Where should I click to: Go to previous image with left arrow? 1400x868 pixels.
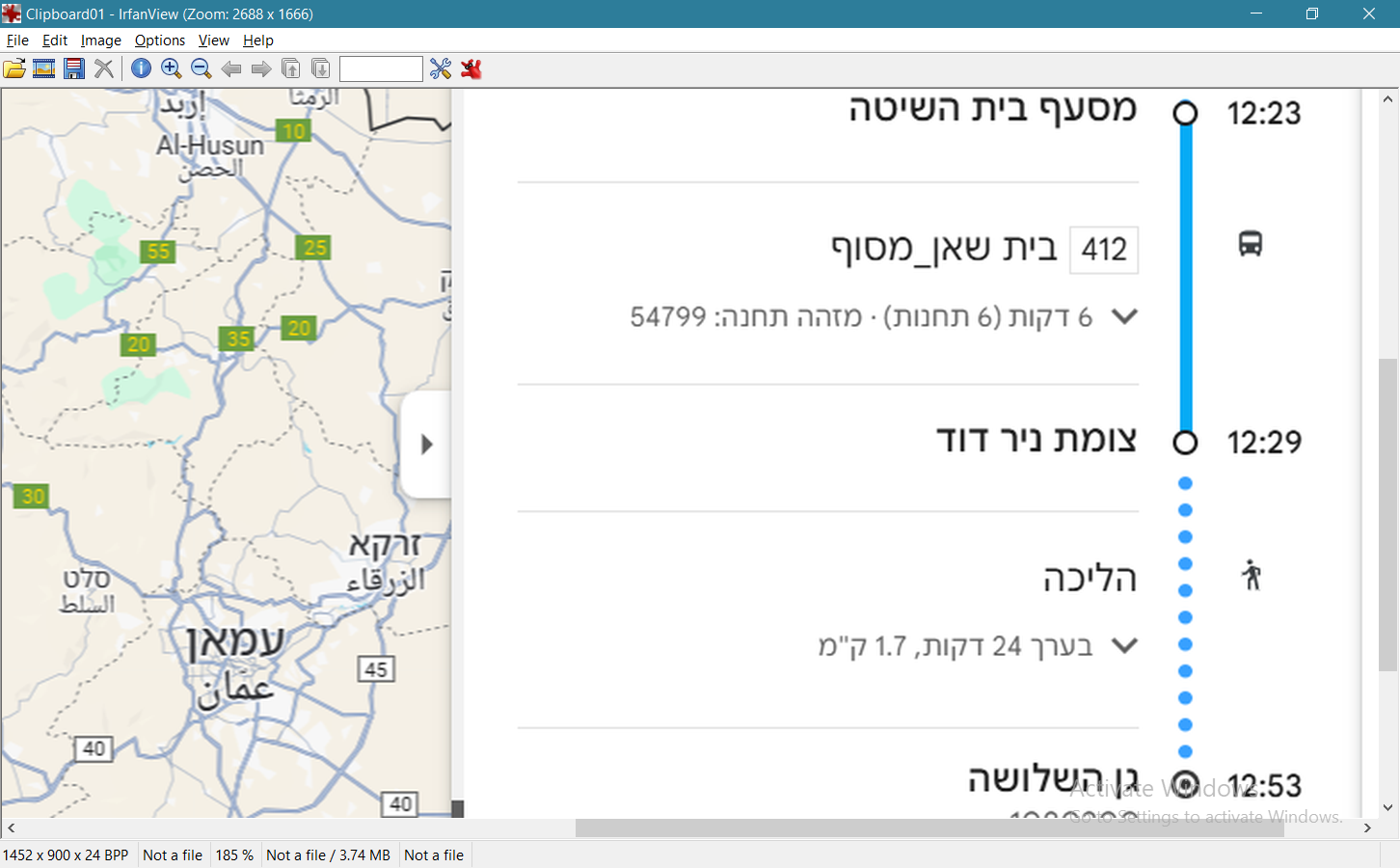pyautogui.click(x=231, y=68)
